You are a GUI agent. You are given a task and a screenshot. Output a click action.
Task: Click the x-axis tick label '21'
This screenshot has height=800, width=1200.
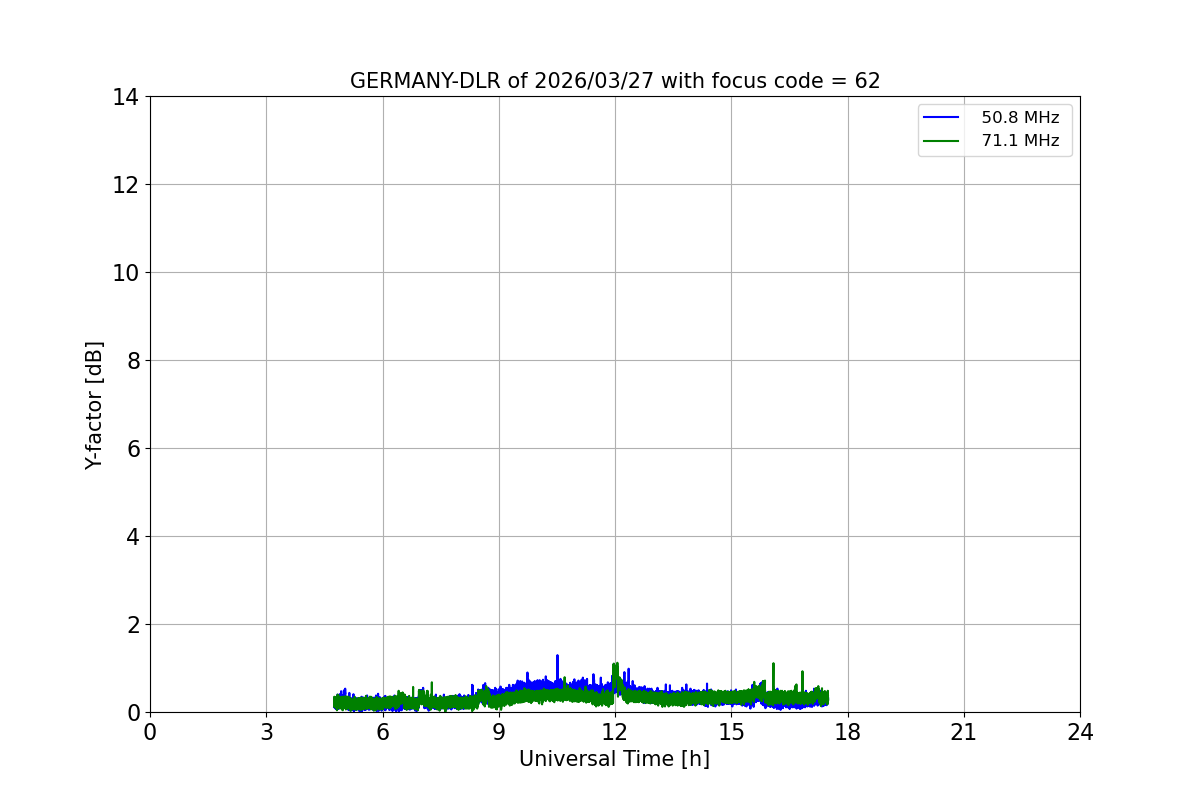(964, 732)
